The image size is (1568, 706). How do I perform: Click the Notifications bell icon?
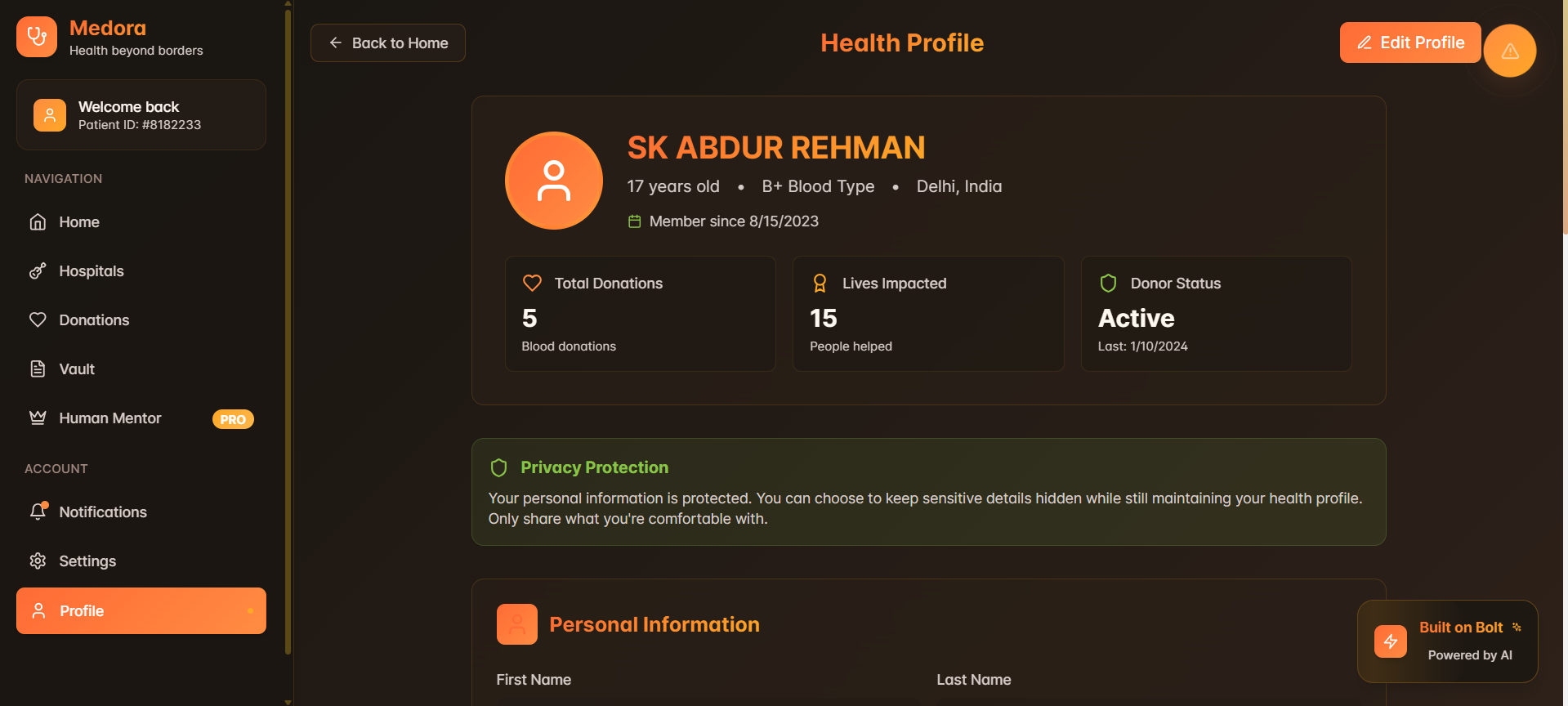(x=38, y=512)
